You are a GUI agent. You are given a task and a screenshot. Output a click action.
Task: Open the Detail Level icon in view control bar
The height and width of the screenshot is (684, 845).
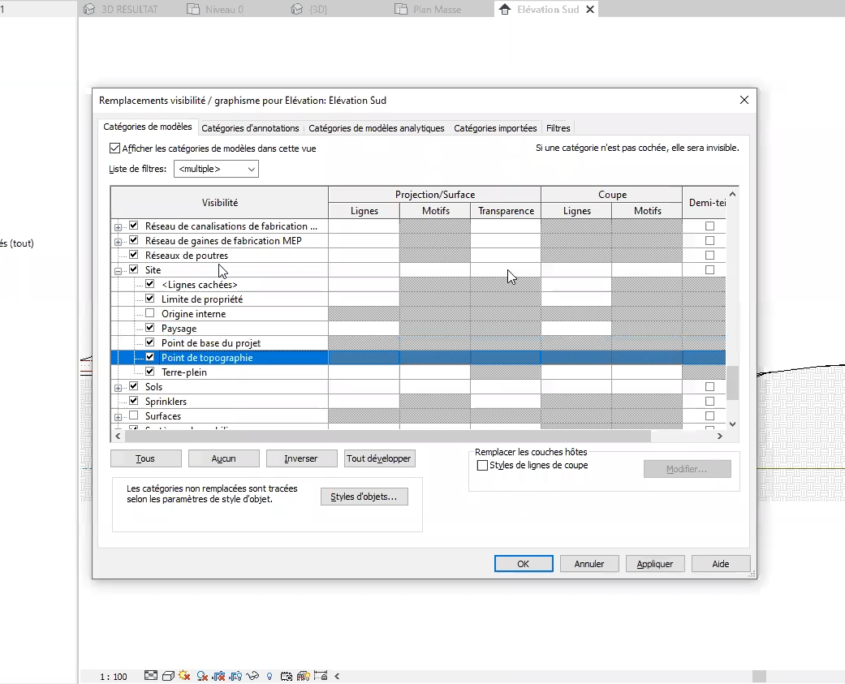151,676
